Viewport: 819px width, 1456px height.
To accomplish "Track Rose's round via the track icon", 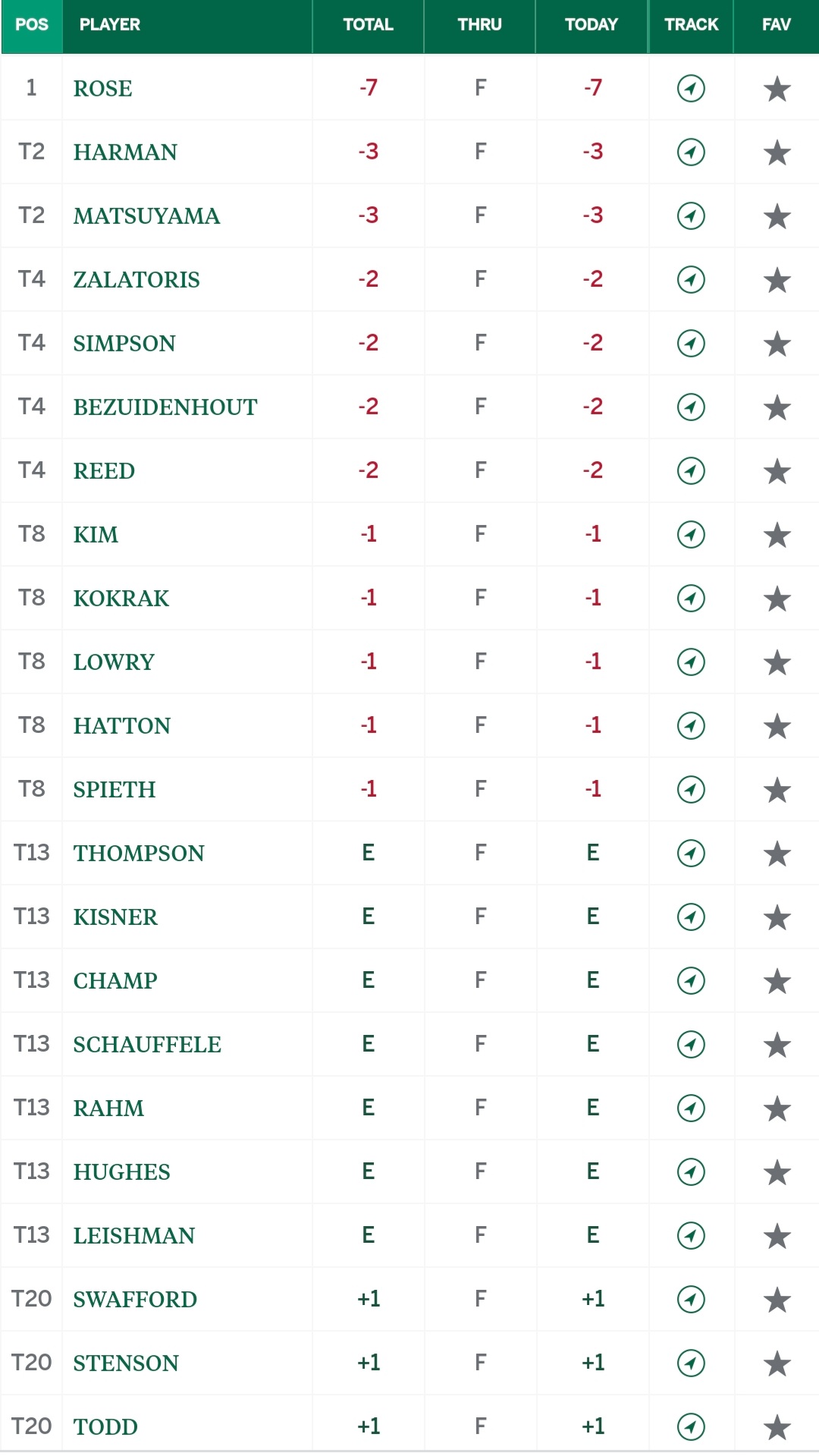I will 691,88.
